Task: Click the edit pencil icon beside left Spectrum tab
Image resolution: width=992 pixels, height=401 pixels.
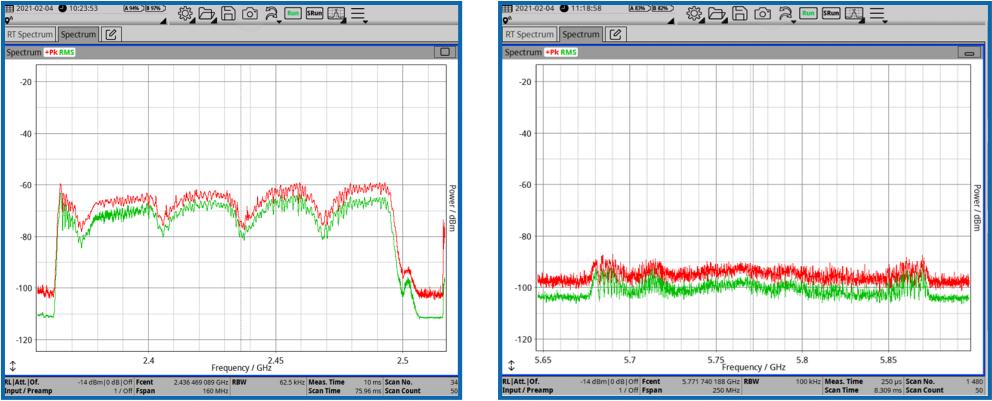Action: pyautogui.click(x=111, y=34)
